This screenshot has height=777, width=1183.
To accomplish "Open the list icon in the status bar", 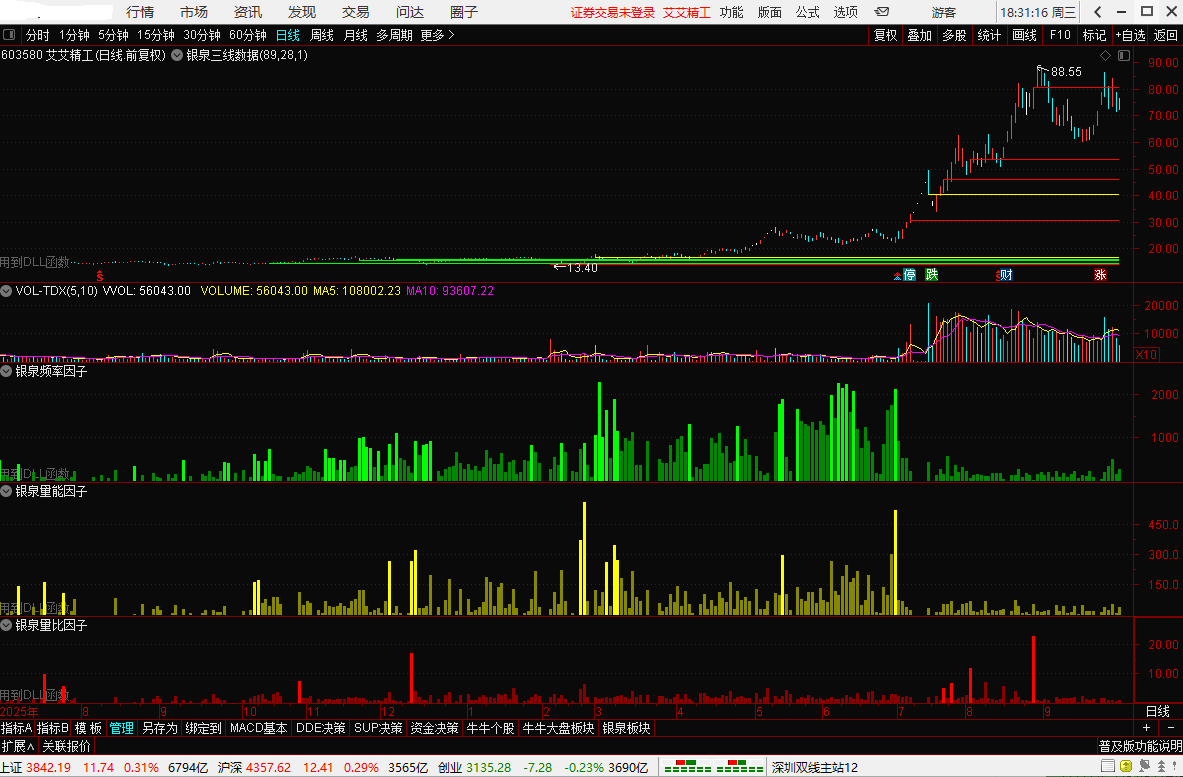I will 1108,766.
